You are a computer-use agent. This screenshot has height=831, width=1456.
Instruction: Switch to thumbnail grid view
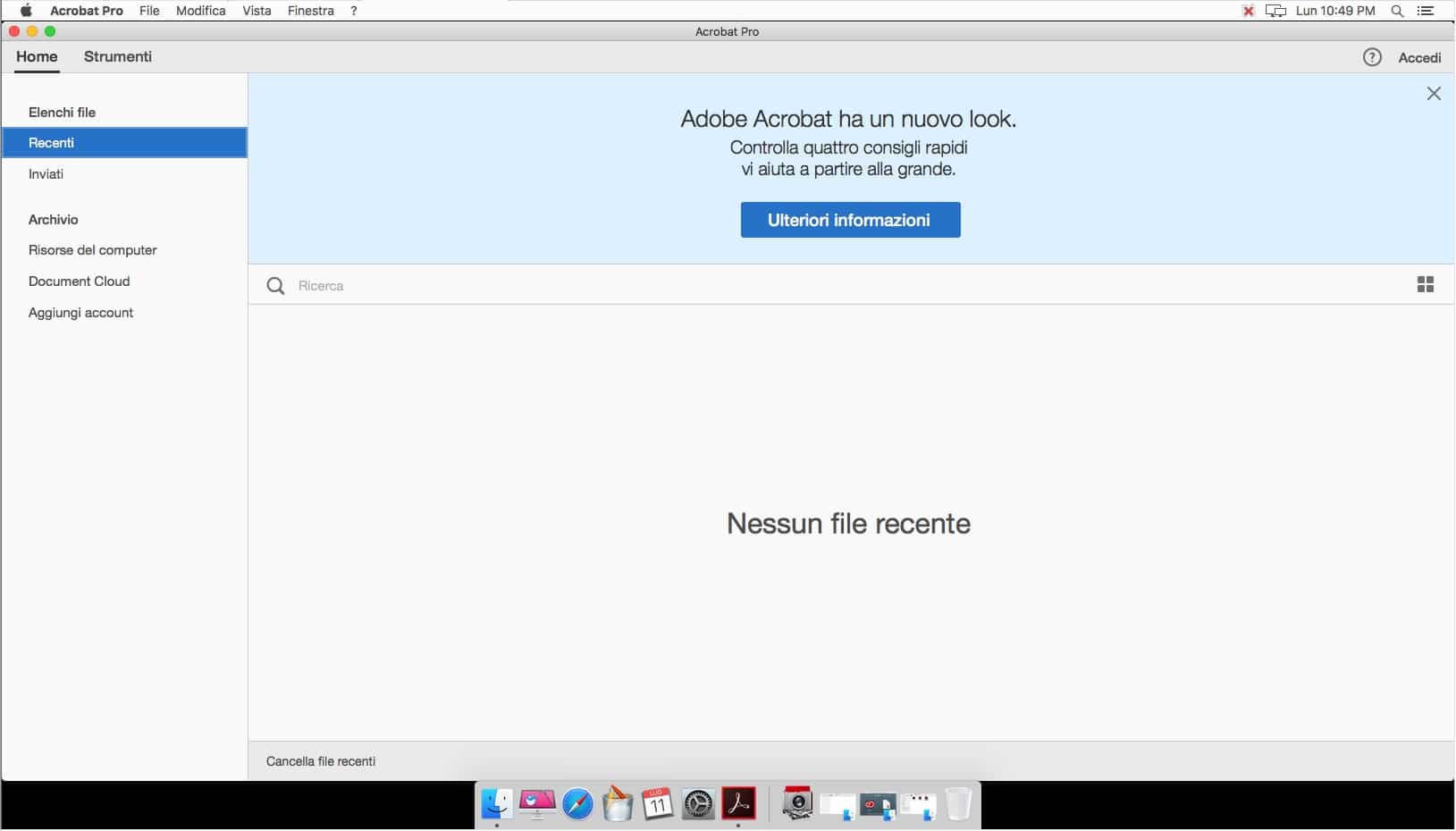click(x=1426, y=285)
